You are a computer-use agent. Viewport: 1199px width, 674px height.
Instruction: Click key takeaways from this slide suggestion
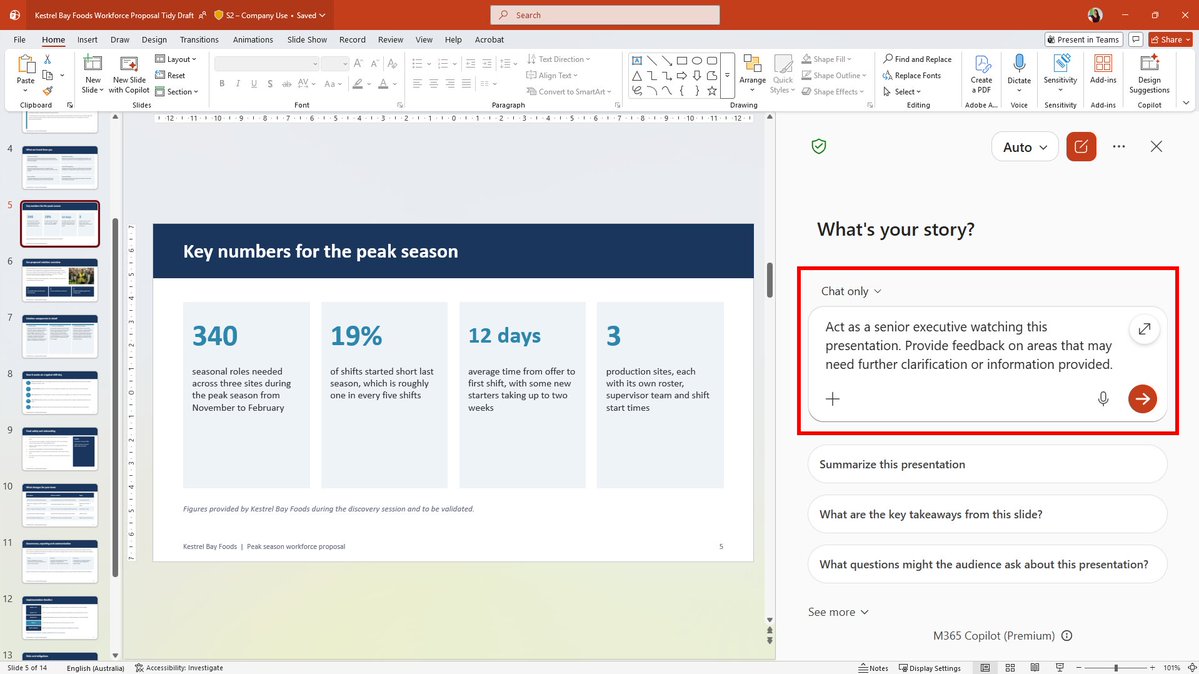click(x=986, y=514)
